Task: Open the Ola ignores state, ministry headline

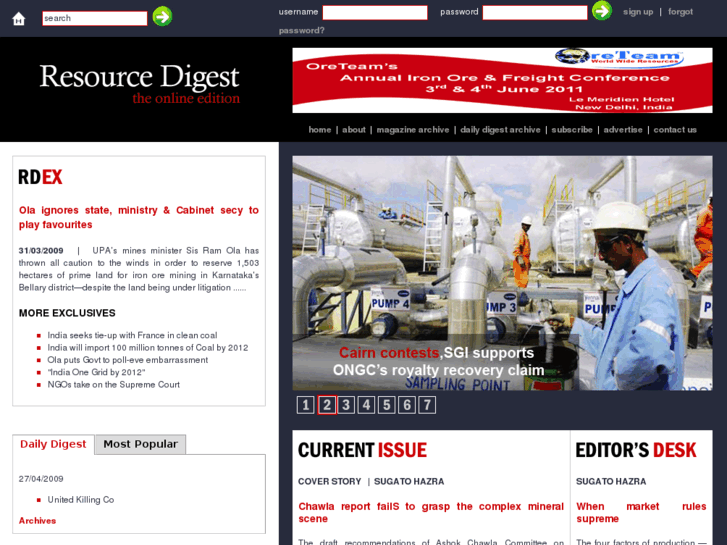Action: 139,218
